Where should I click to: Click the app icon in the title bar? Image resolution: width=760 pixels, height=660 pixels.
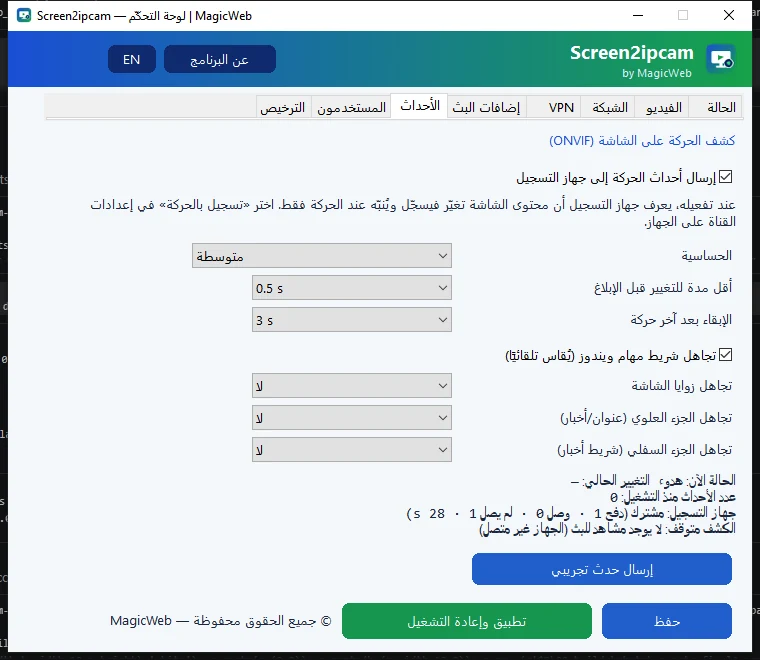click(x=24, y=16)
